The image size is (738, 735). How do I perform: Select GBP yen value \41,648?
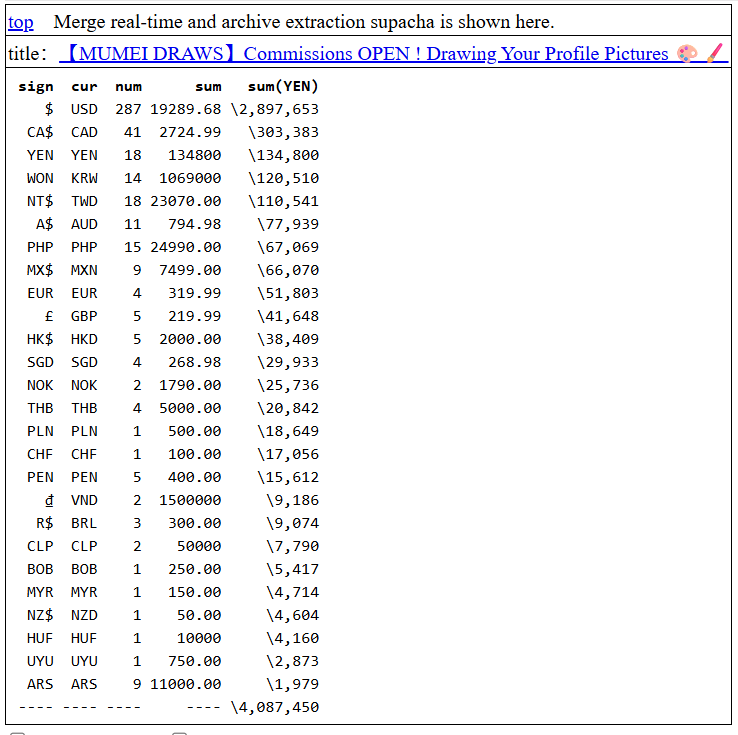coord(288,316)
